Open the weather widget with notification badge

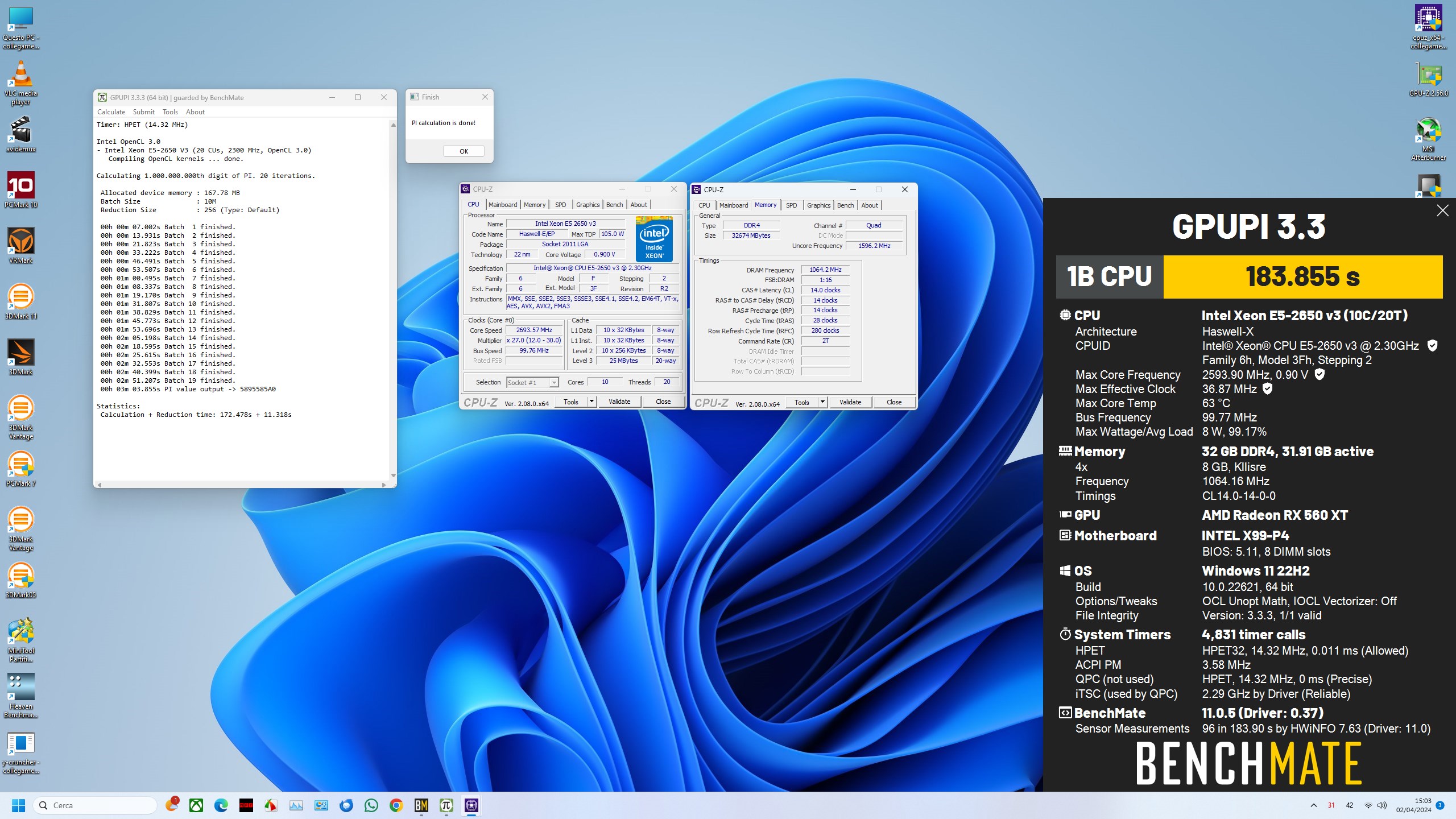[172, 805]
